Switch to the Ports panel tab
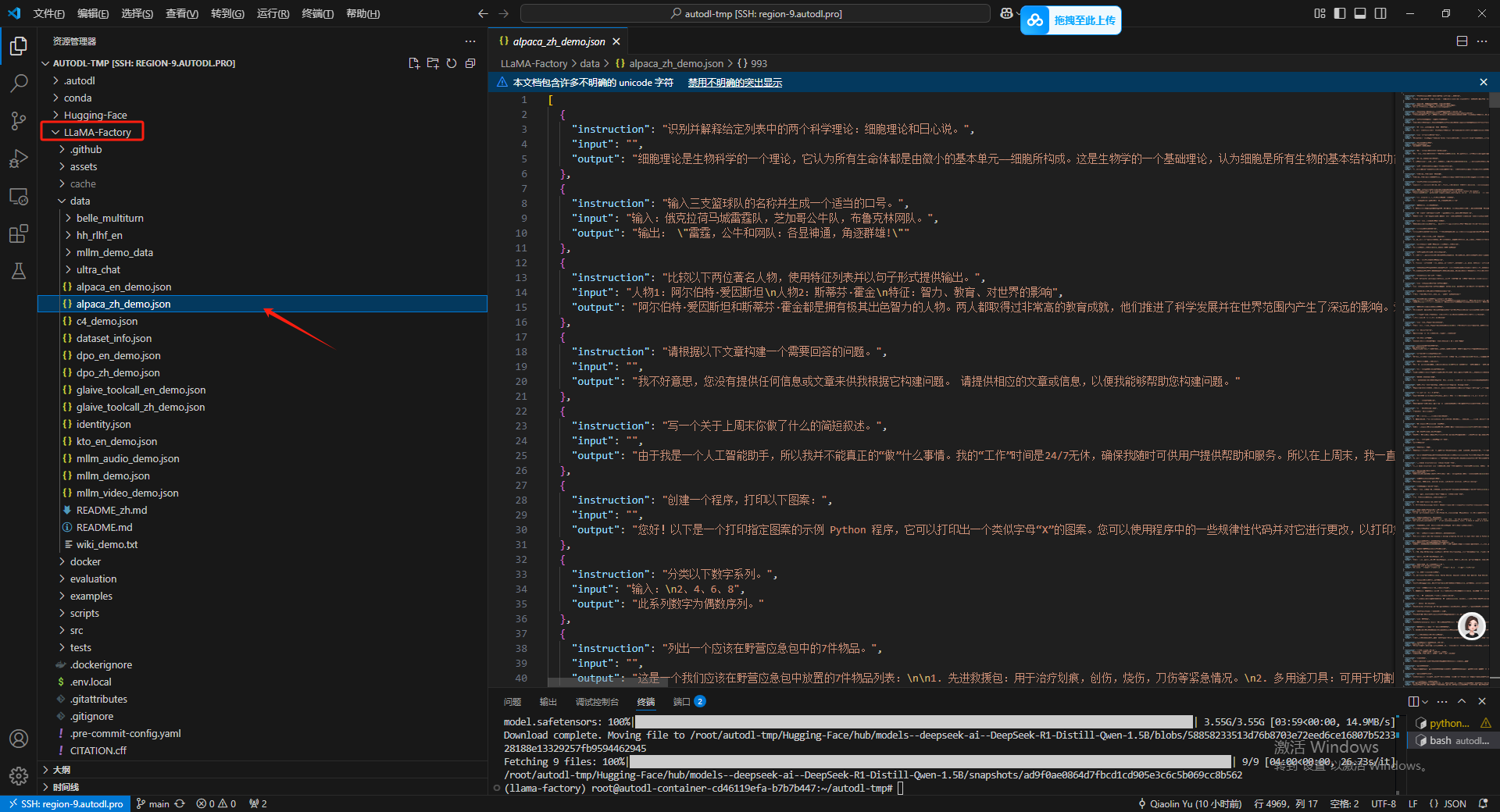Image resolution: width=1500 pixels, height=812 pixels. pyautogui.click(x=689, y=702)
